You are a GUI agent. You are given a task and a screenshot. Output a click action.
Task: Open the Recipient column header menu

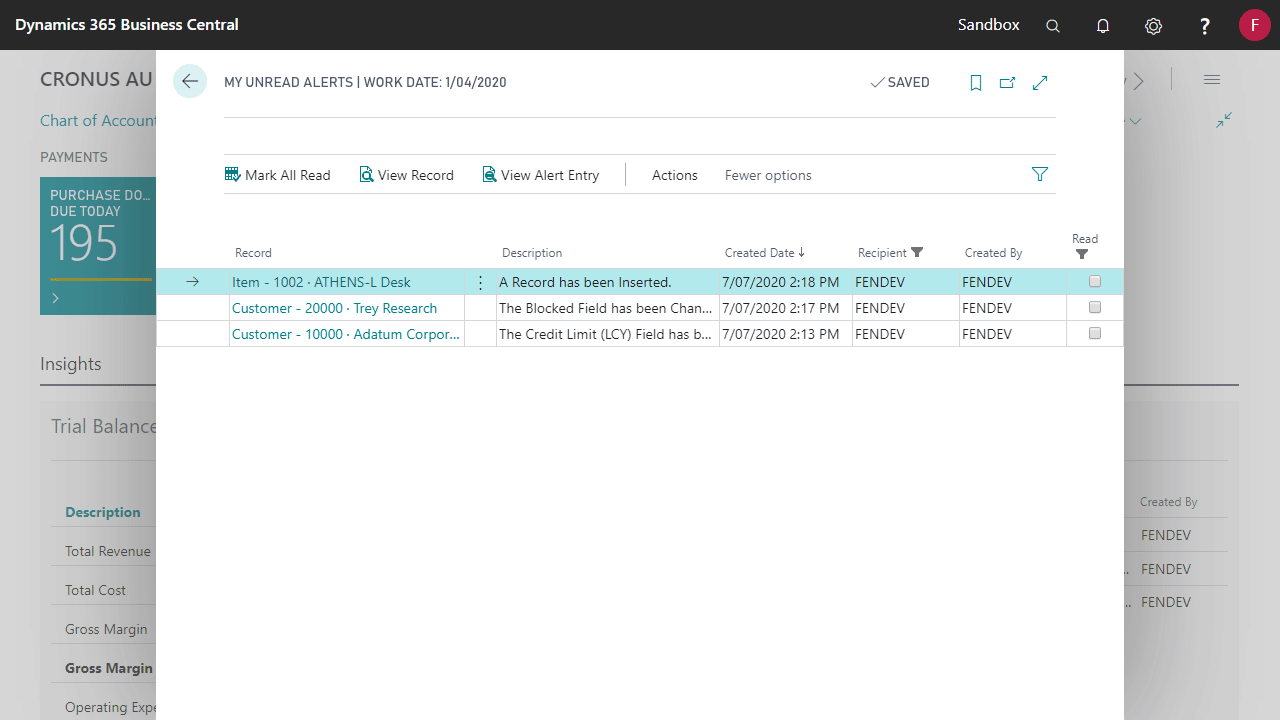882,253
